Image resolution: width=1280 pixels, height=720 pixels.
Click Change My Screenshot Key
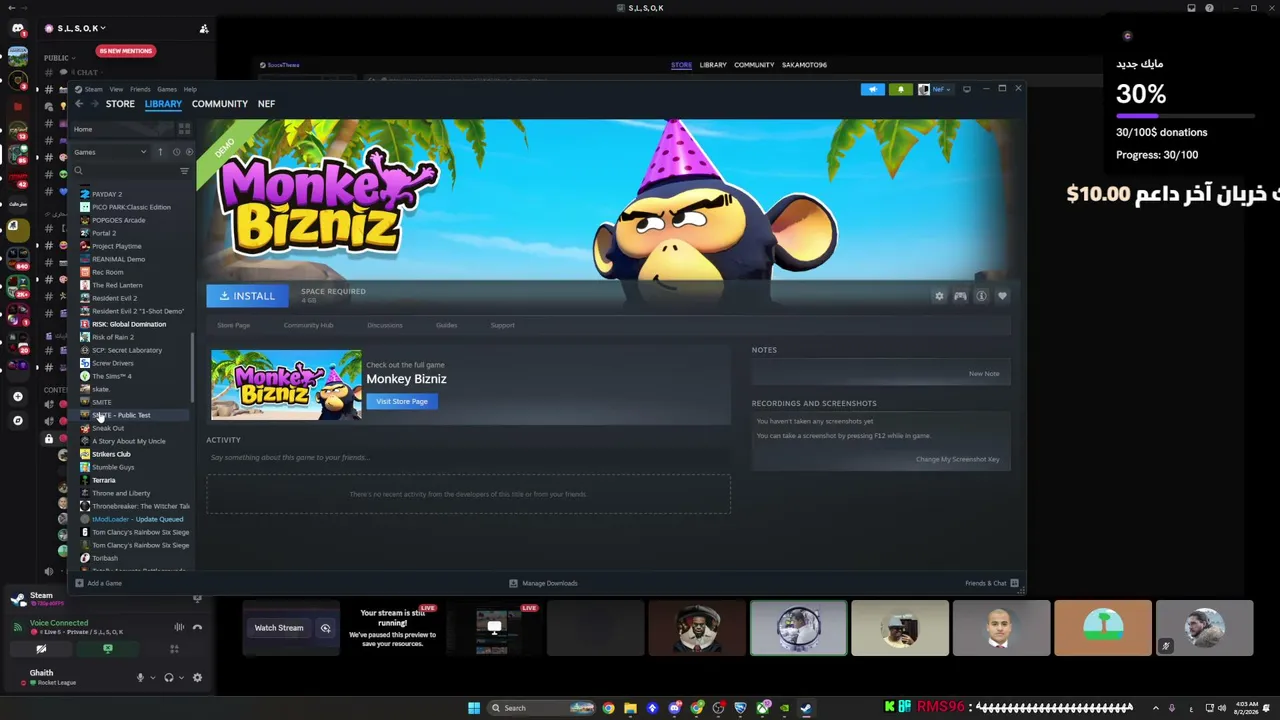pyautogui.click(x=957, y=459)
